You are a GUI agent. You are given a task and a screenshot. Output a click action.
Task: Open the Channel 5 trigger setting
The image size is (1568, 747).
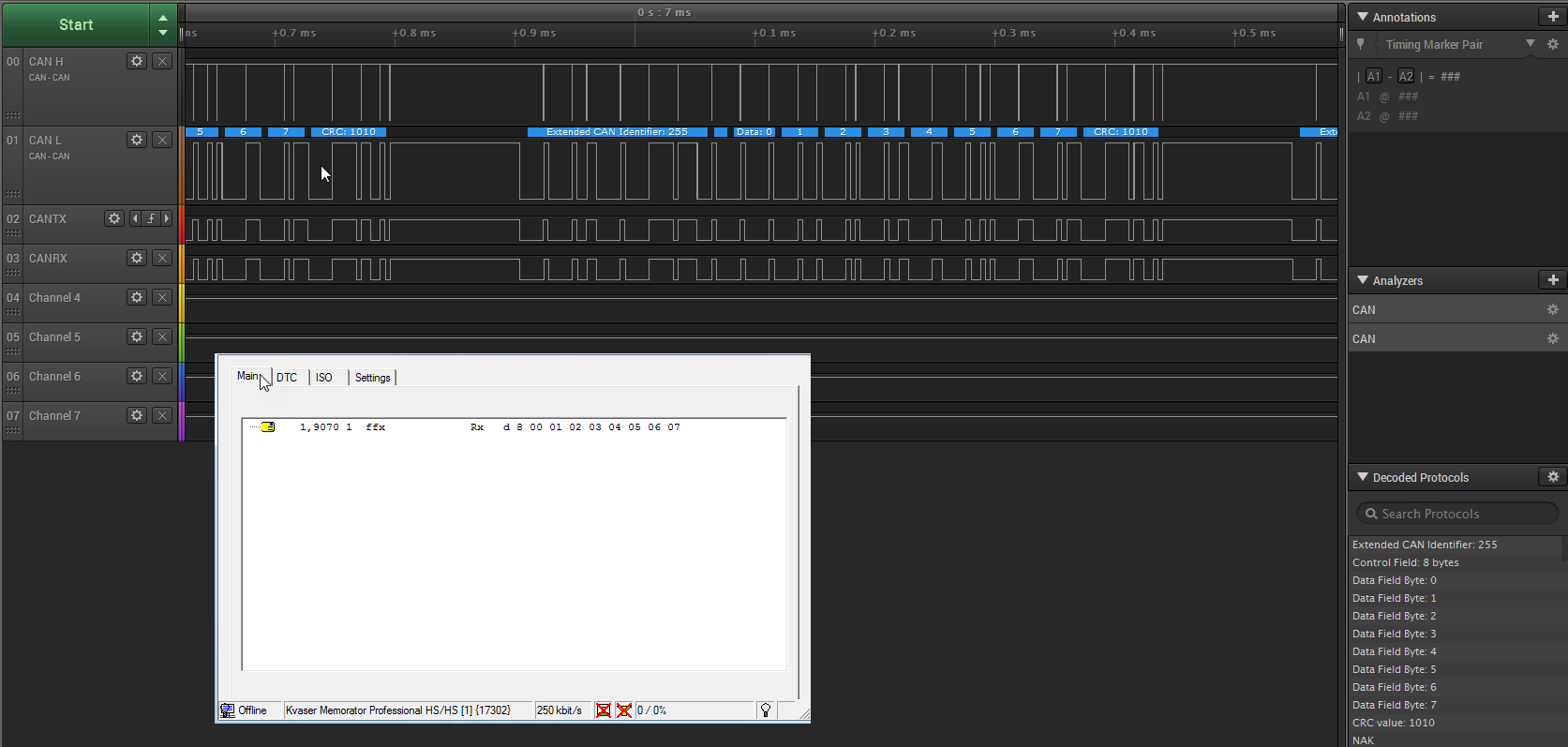(162, 336)
